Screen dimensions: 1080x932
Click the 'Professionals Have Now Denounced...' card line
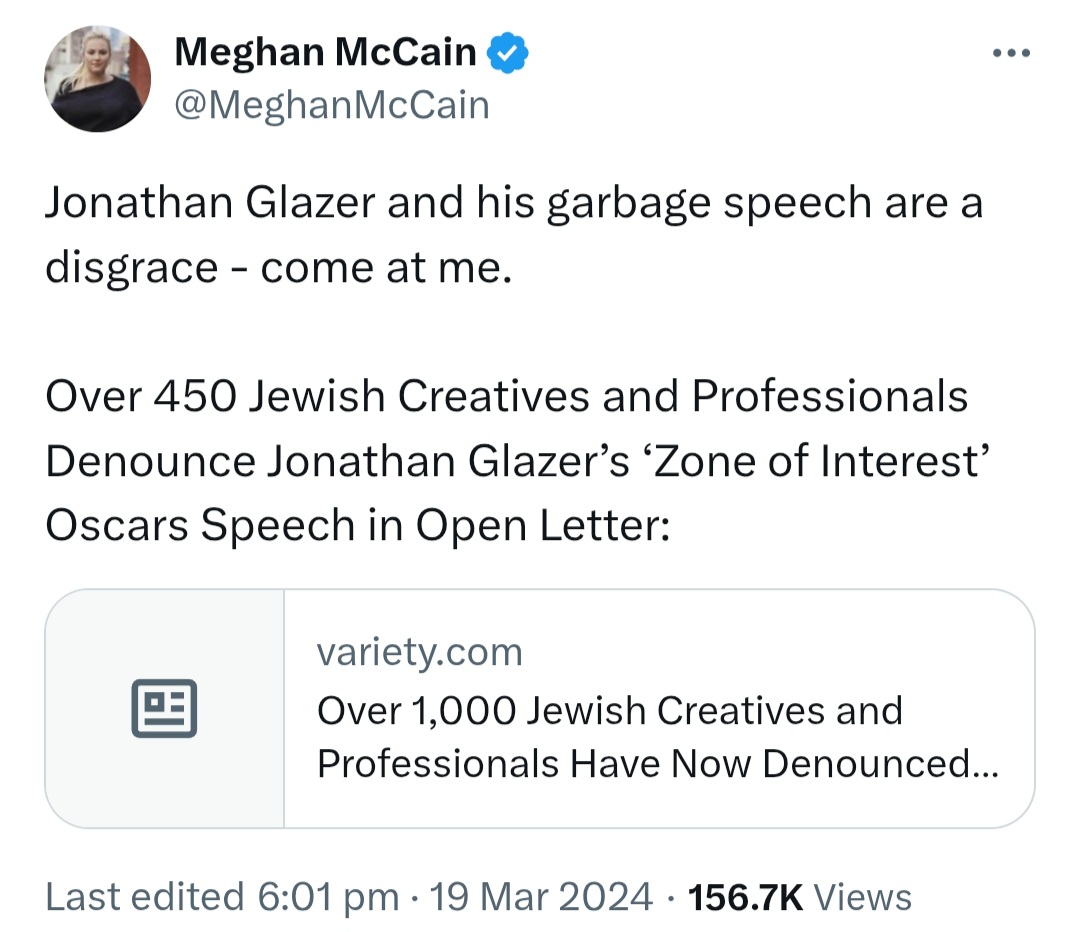click(658, 763)
